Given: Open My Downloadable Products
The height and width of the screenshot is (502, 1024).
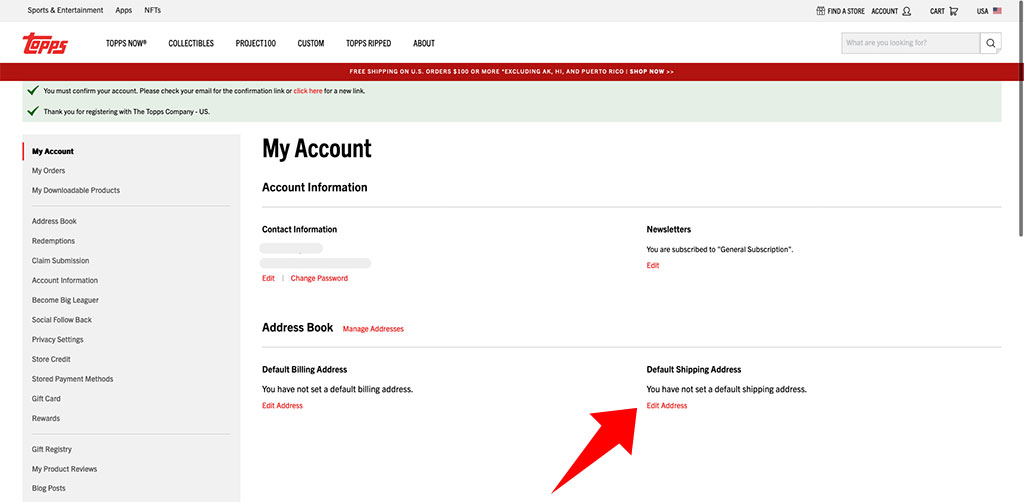Looking at the screenshot, I should [76, 191].
